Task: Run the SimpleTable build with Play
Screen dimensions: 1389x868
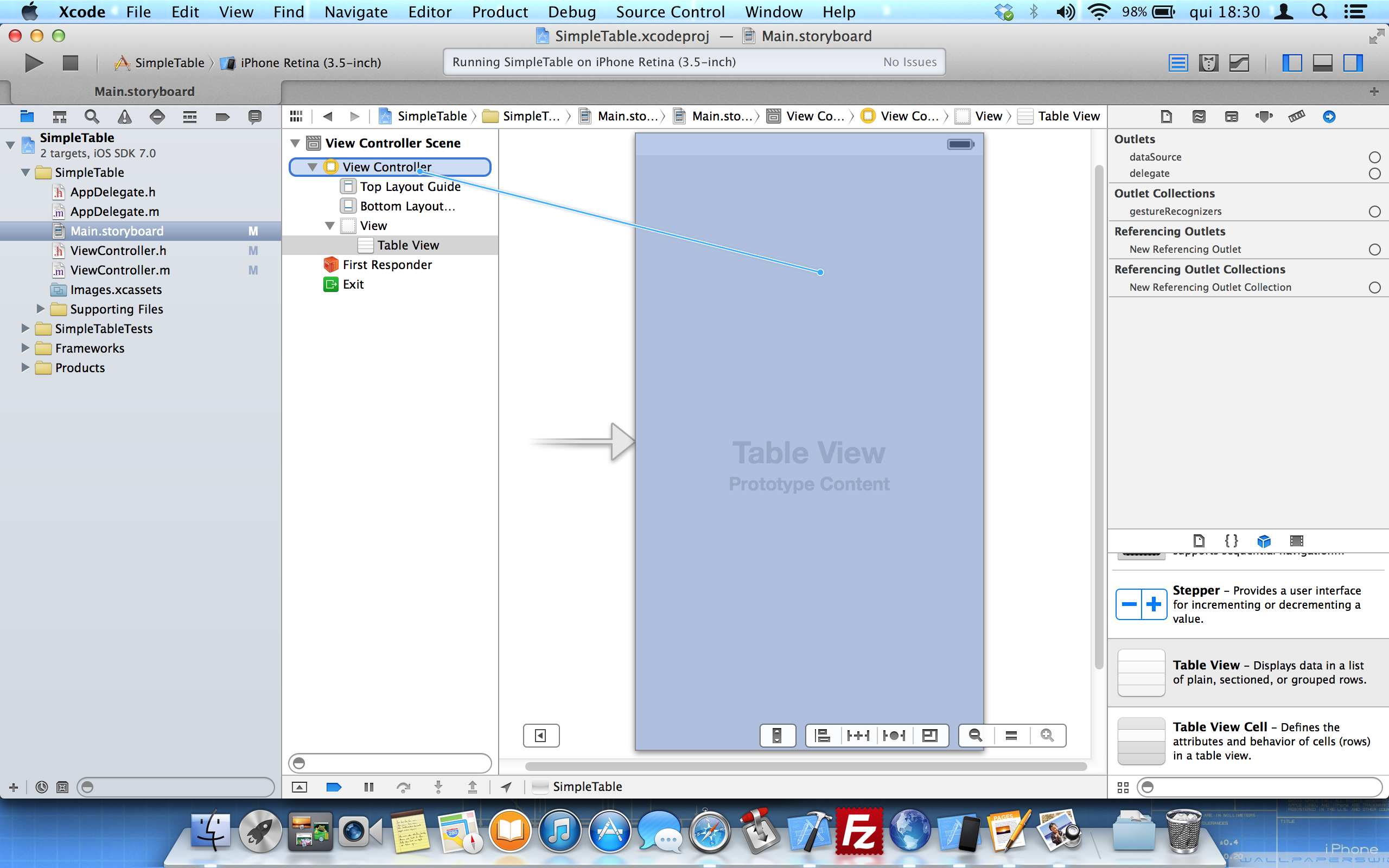Action: 34,62
